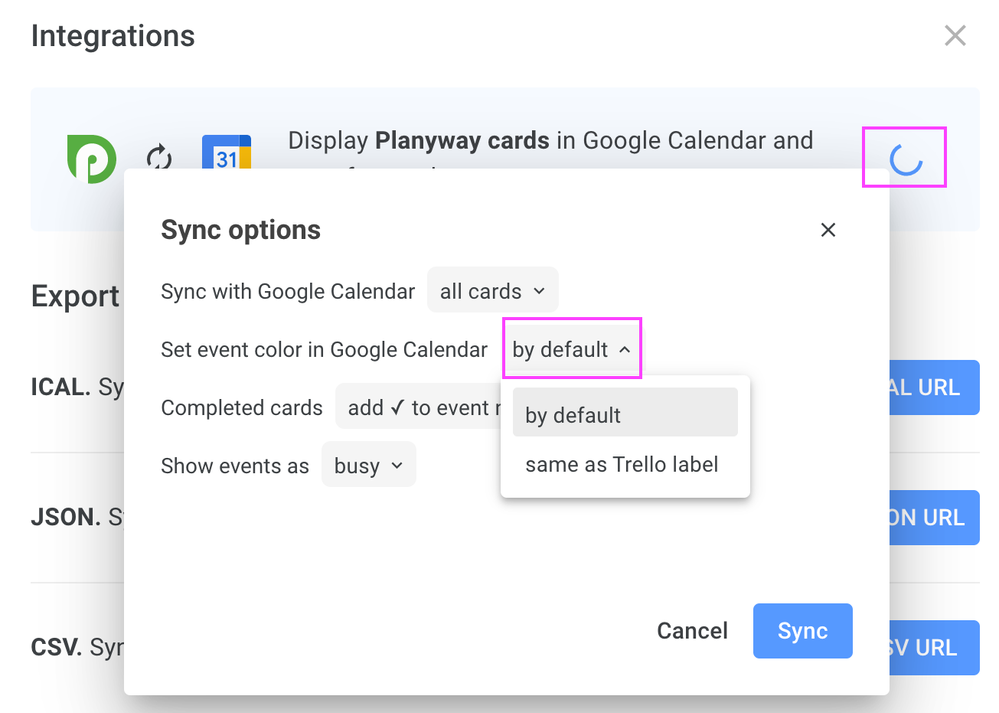Screen dimensions: 999x713
Task: Click the green Planyway logo icon
Action: (91, 158)
